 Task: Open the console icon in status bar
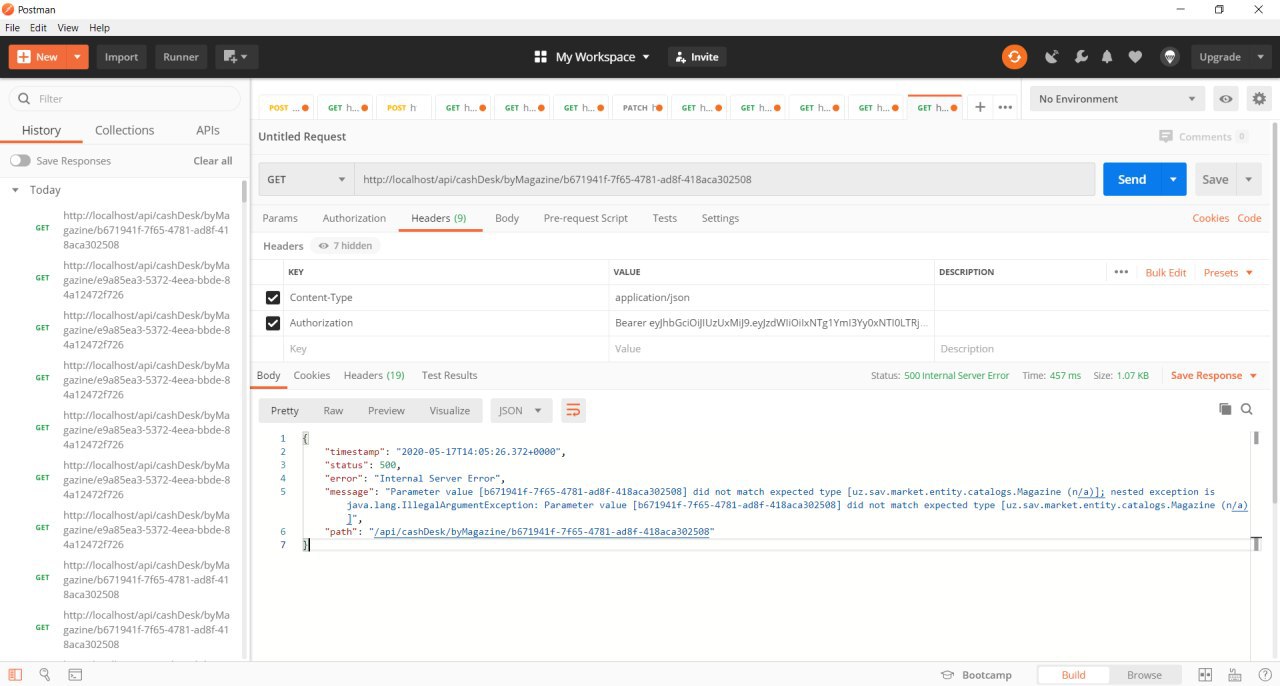[x=75, y=675]
